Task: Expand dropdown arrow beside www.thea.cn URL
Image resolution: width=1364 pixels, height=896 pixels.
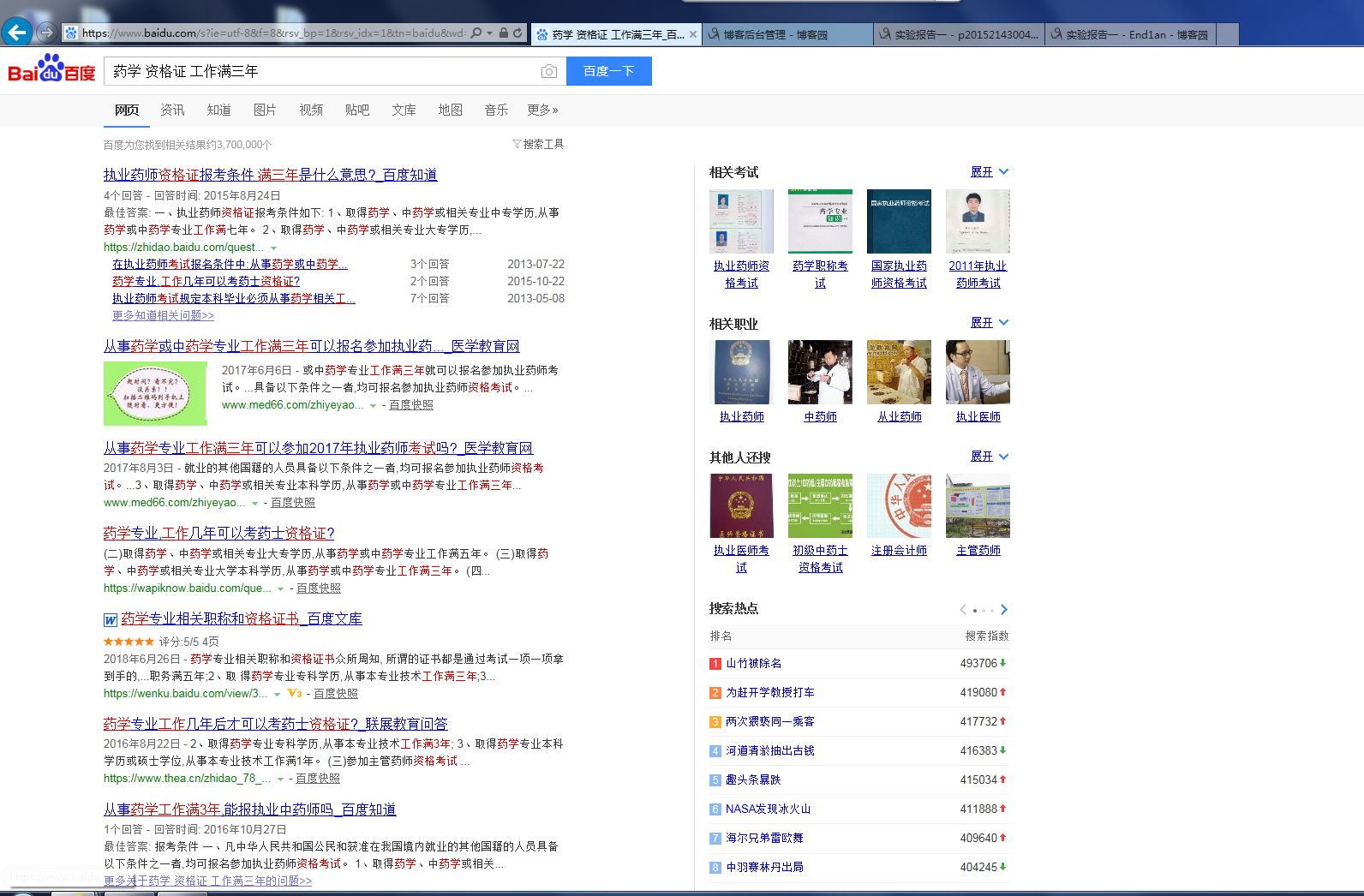Action: coord(280,779)
